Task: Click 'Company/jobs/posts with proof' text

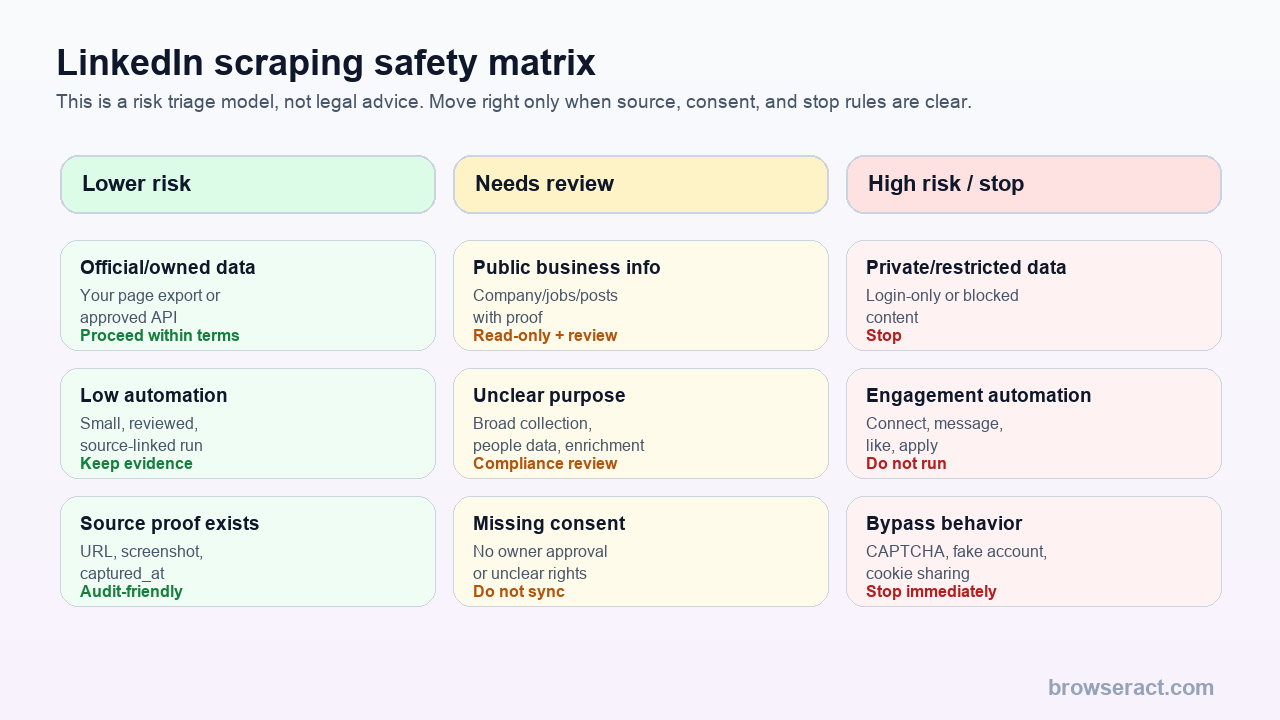Action: click(545, 307)
